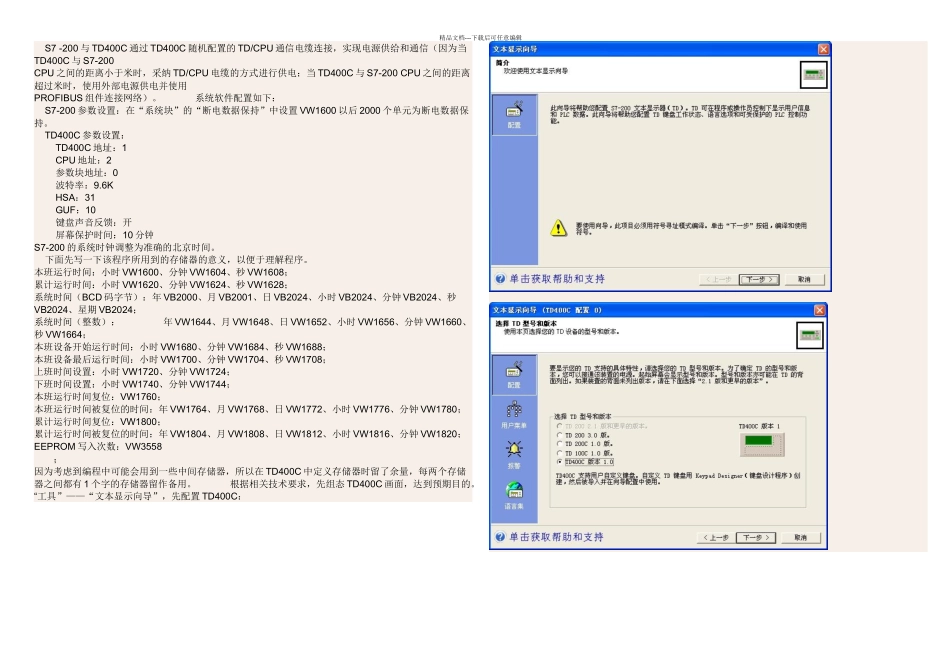Click the 简介 heading in the upper wizard
950x672 pixels.
pos(502,63)
